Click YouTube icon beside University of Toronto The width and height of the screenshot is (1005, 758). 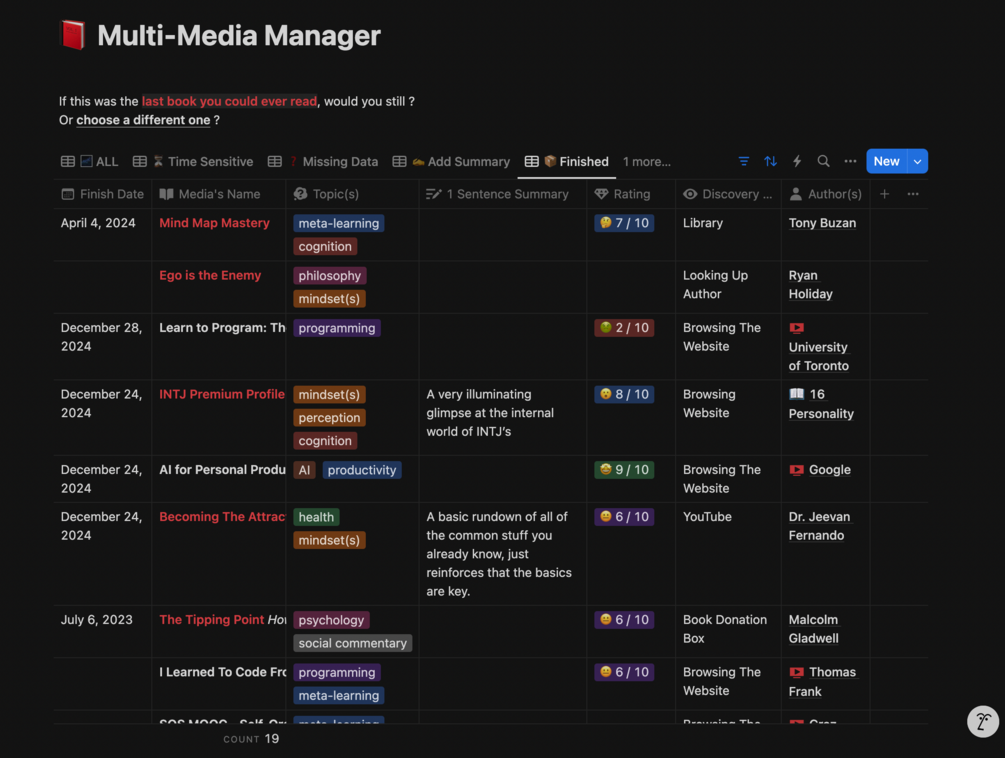pos(797,328)
